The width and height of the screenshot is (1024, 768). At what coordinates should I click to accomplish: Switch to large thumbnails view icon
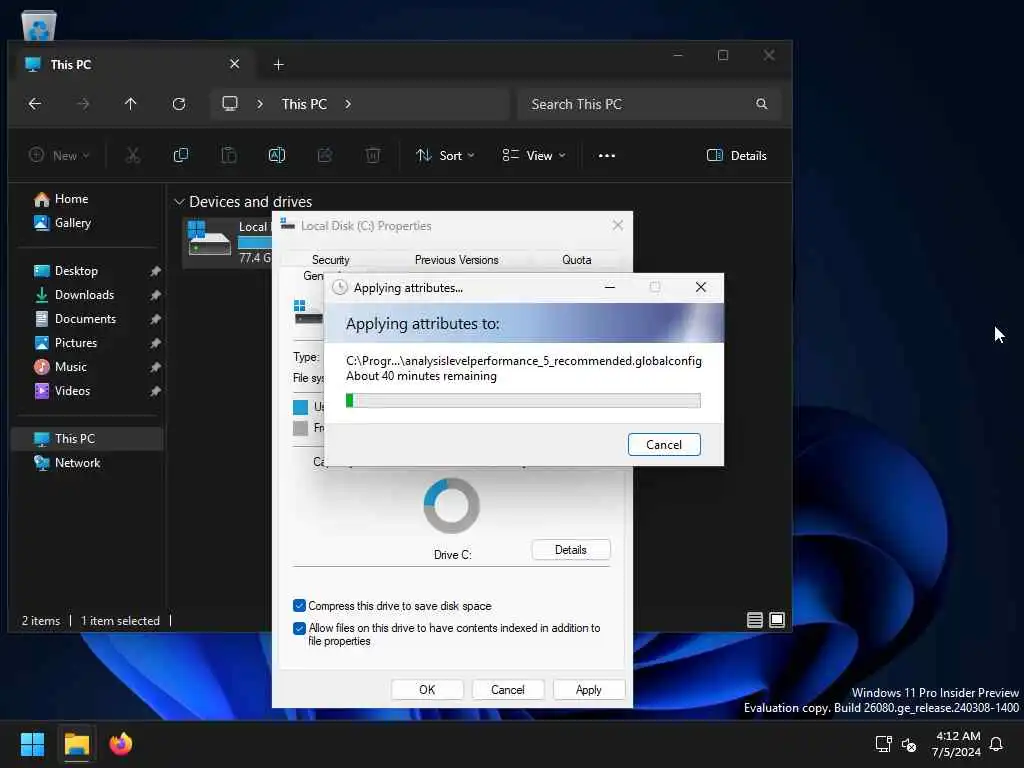click(x=776, y=620)
